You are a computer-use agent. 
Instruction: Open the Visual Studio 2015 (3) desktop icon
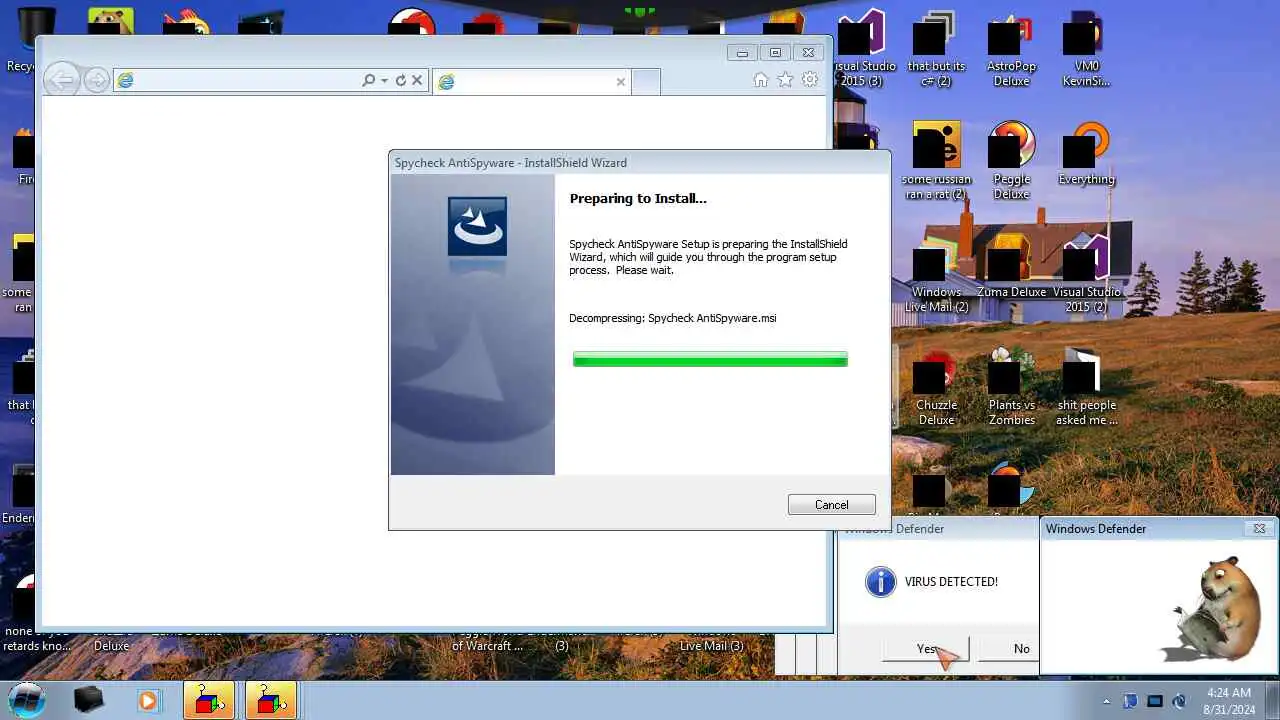(x=861, y=49)
